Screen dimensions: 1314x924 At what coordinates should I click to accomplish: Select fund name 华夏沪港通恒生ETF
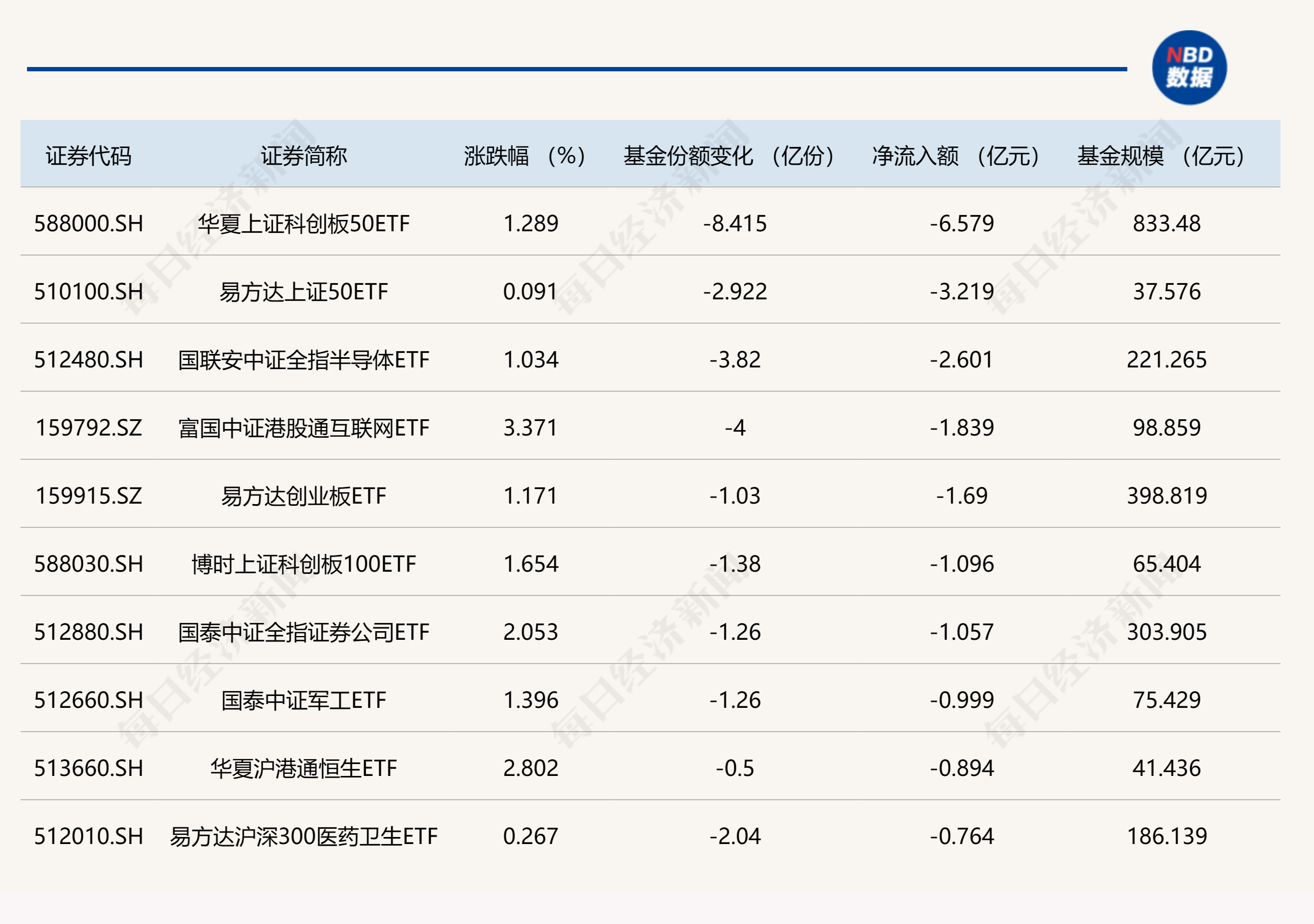(x=304, y=768)
